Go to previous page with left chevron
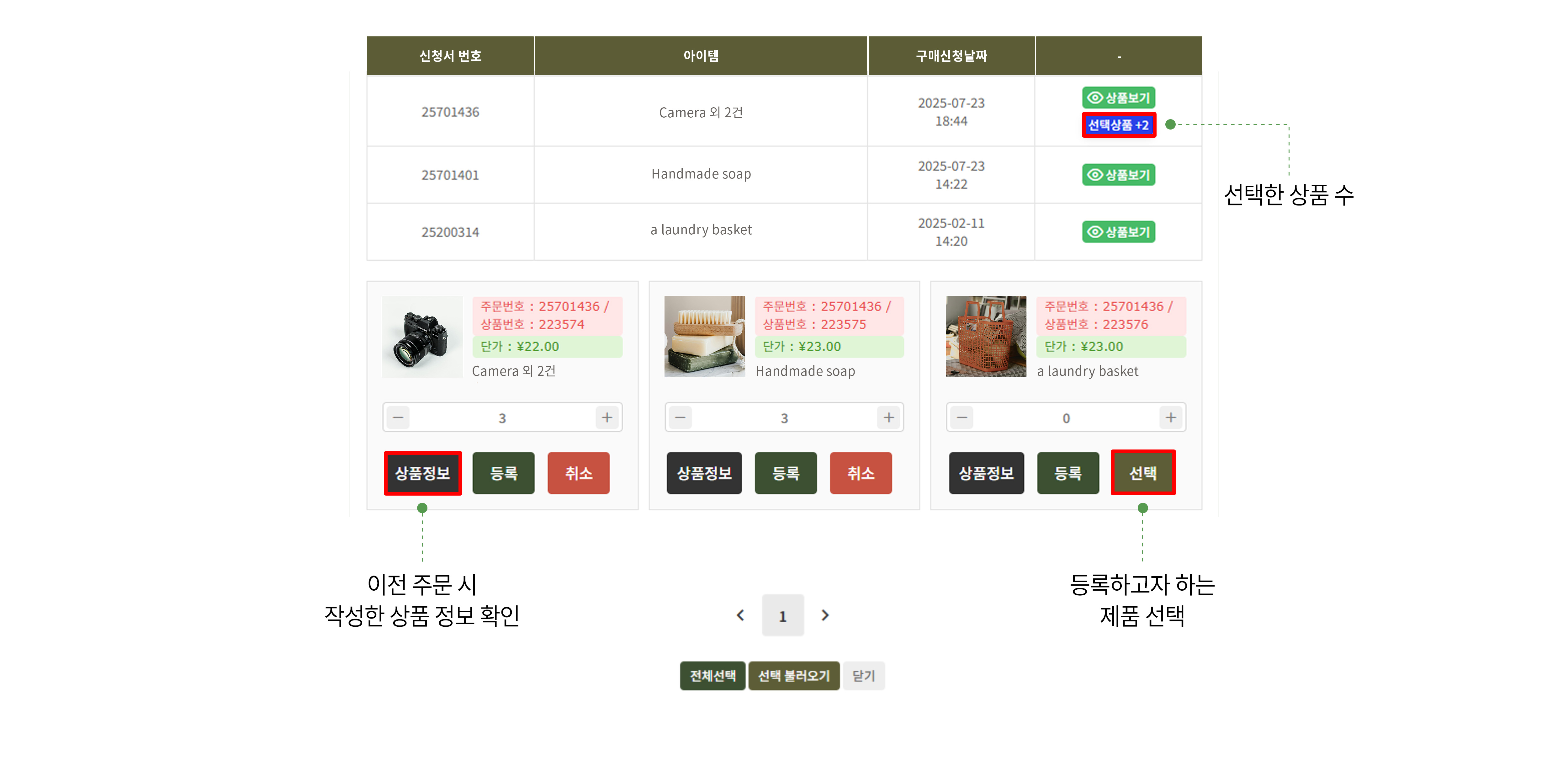The image size is (1568, 771). tap(740, 616)
